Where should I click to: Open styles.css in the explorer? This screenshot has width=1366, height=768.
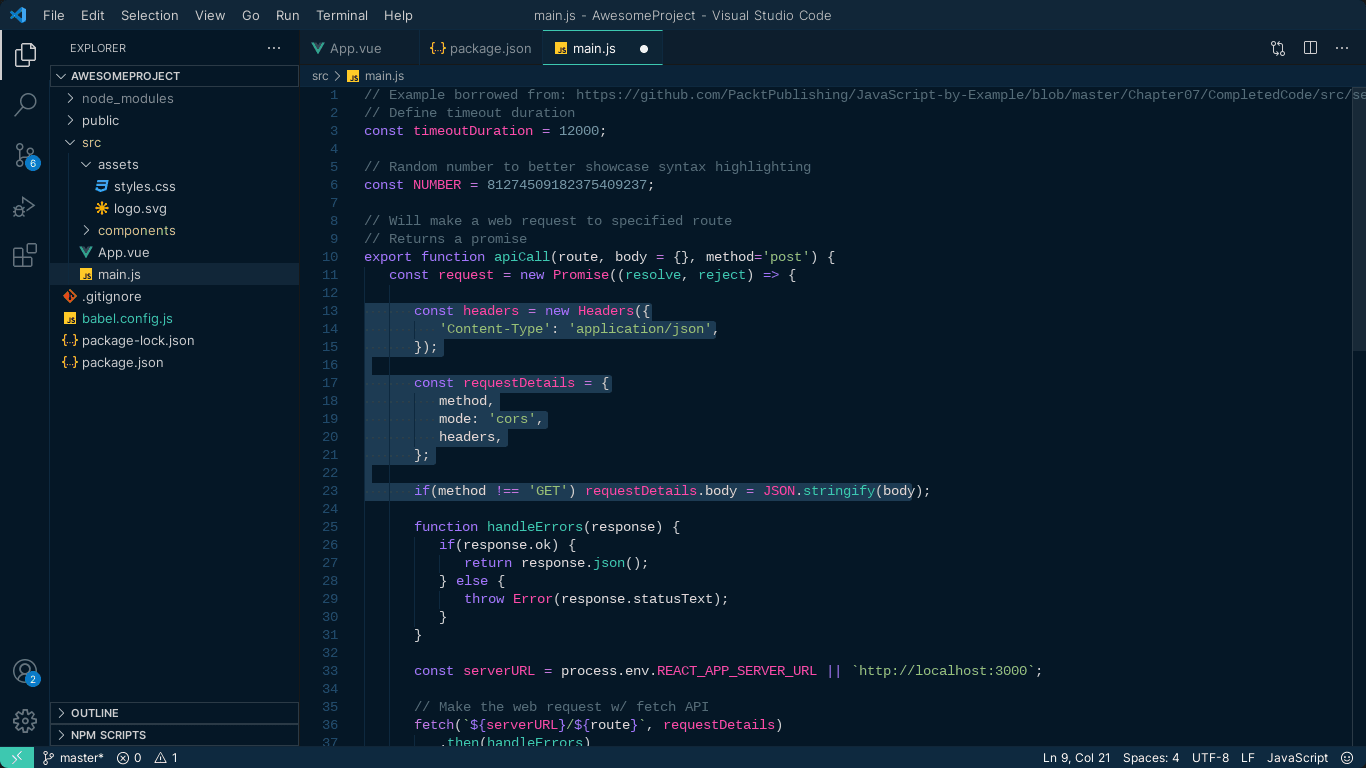click(174, 186)
